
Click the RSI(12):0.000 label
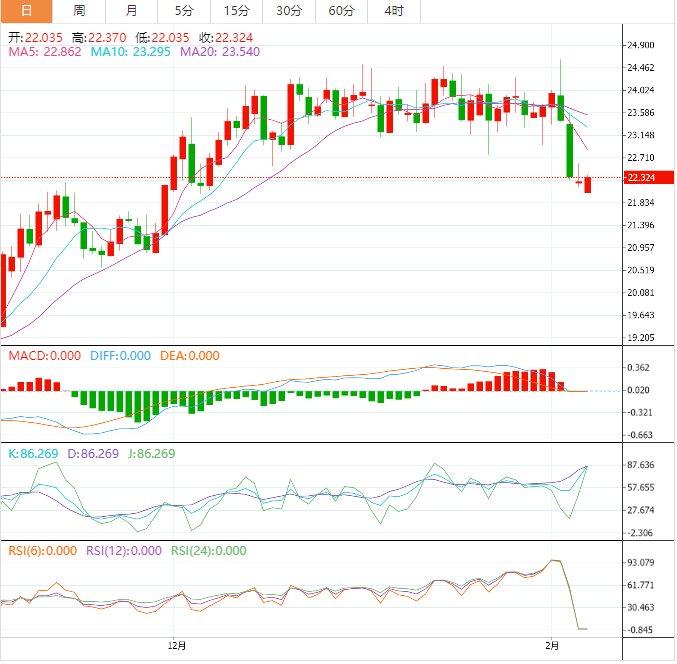click(124, 551)
